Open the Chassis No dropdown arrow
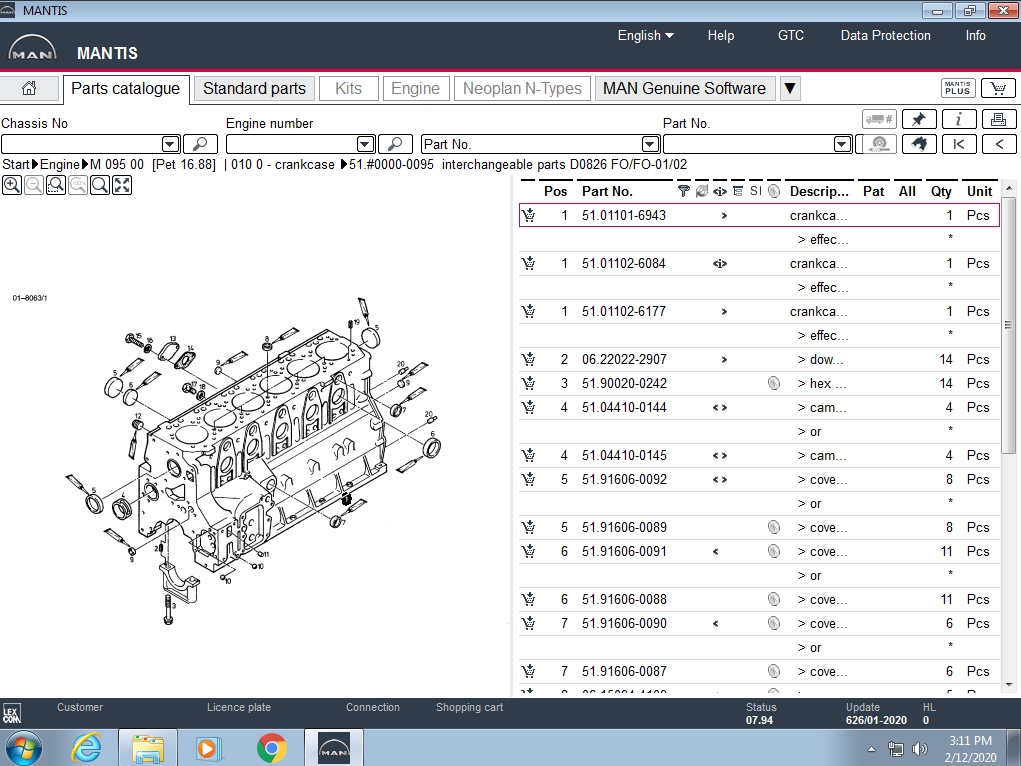The height and width of the screenshot is (766, 1021). tap(170, 144)
